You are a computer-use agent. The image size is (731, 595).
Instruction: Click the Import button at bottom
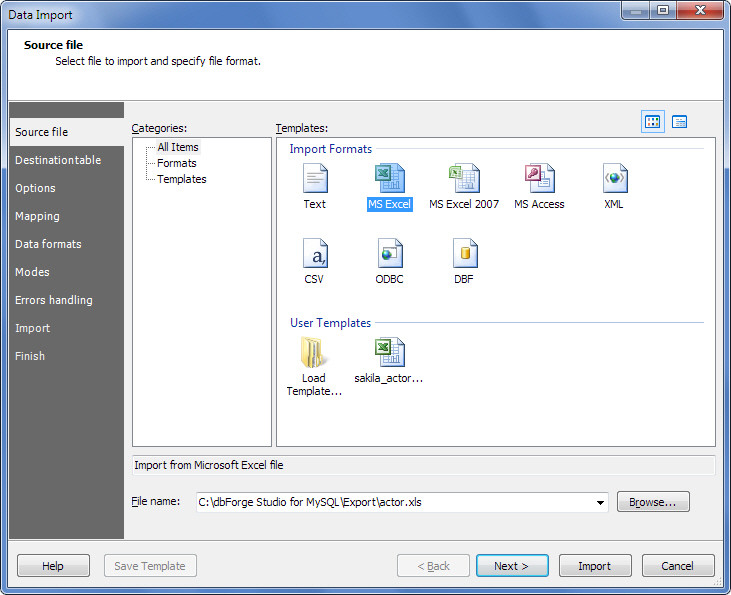coord(595,566)
